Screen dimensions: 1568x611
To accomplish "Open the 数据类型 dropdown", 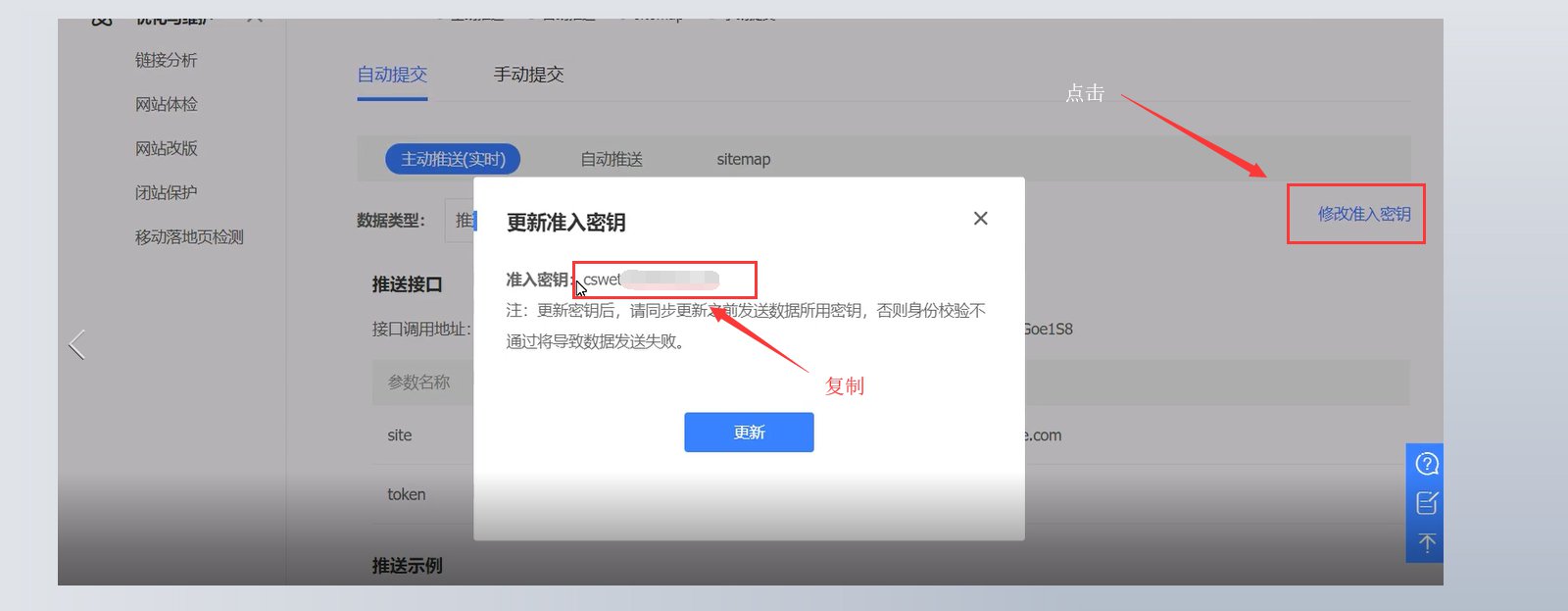I will pyautogui.click(x=460, y=221).
